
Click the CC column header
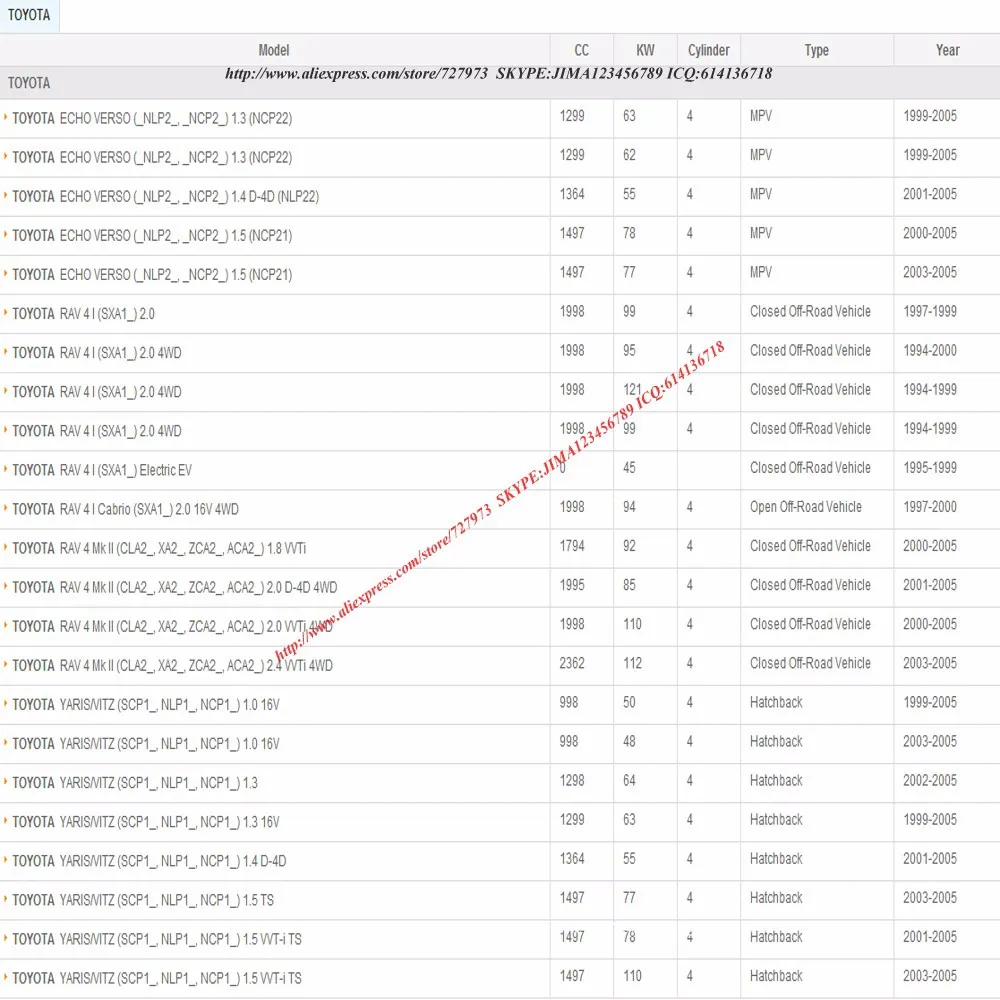[582, 50]
